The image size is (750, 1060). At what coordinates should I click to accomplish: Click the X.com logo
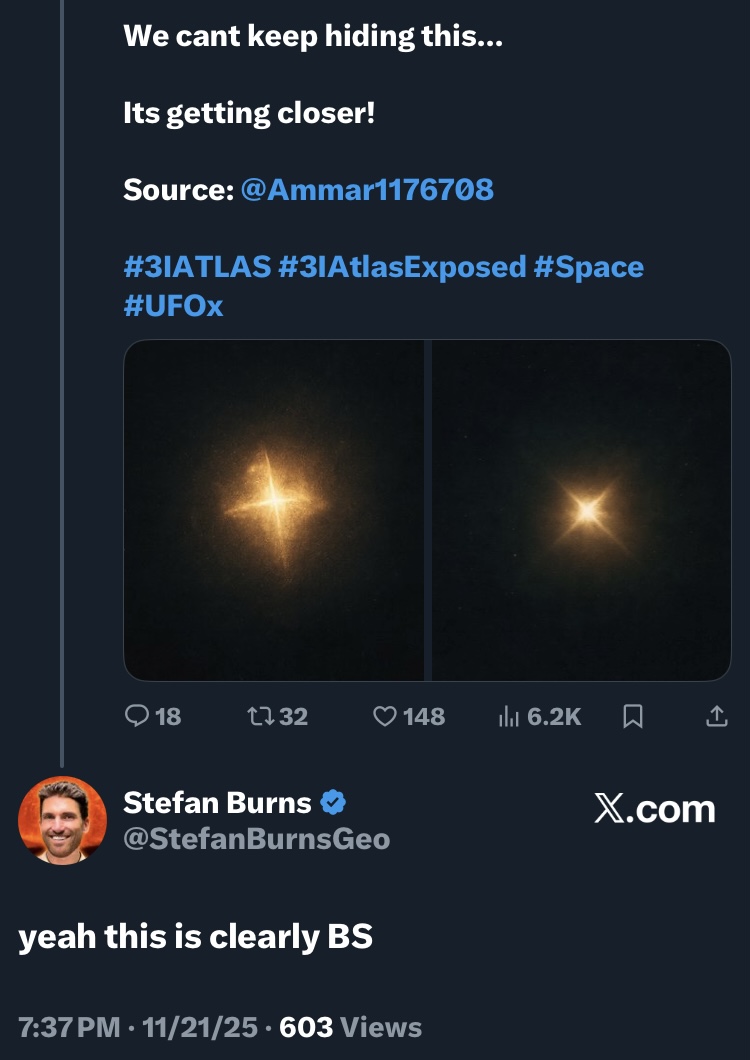[x=655, y=809]
